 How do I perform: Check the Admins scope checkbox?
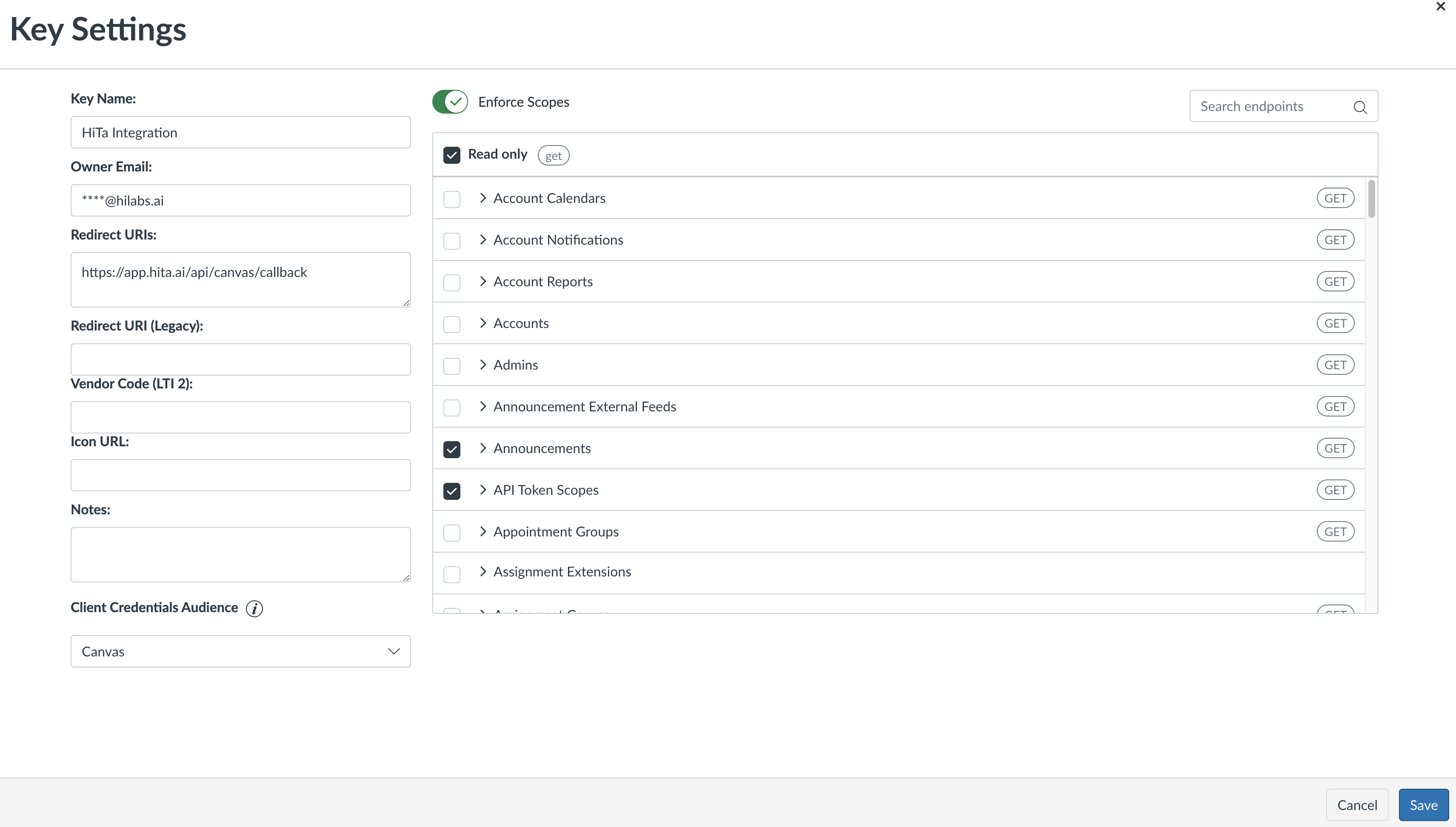pos(451,366)
